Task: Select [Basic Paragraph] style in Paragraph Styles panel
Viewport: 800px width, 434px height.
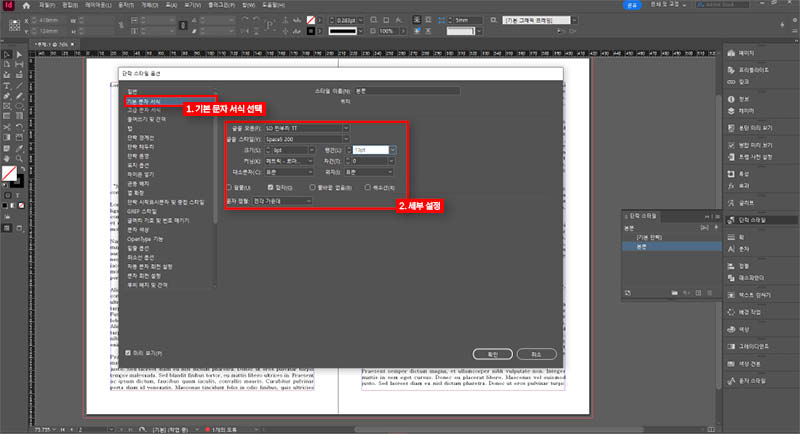Action: point(648,237)
